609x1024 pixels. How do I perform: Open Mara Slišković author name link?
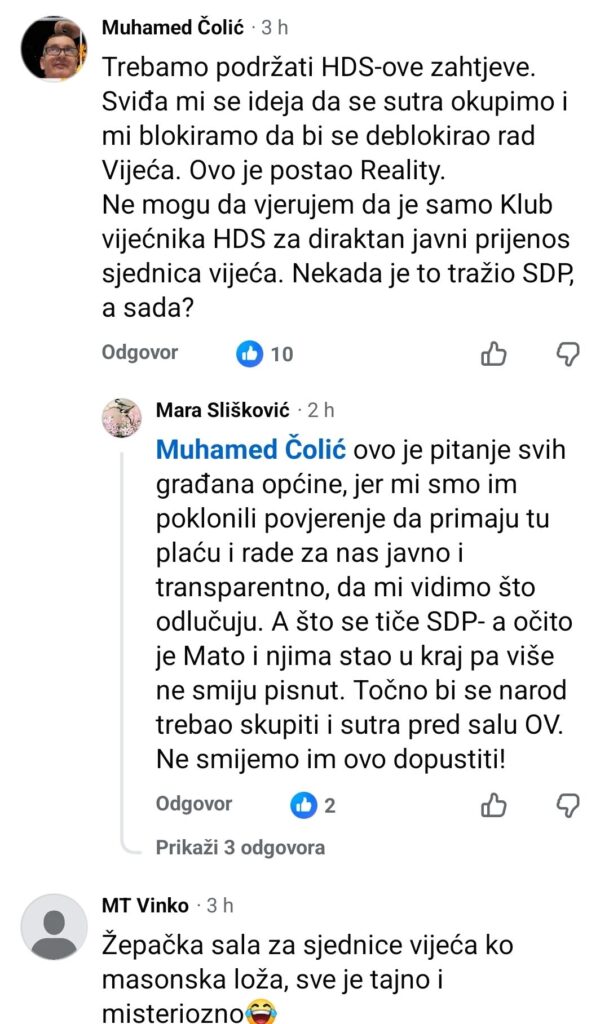click(222, 409)
